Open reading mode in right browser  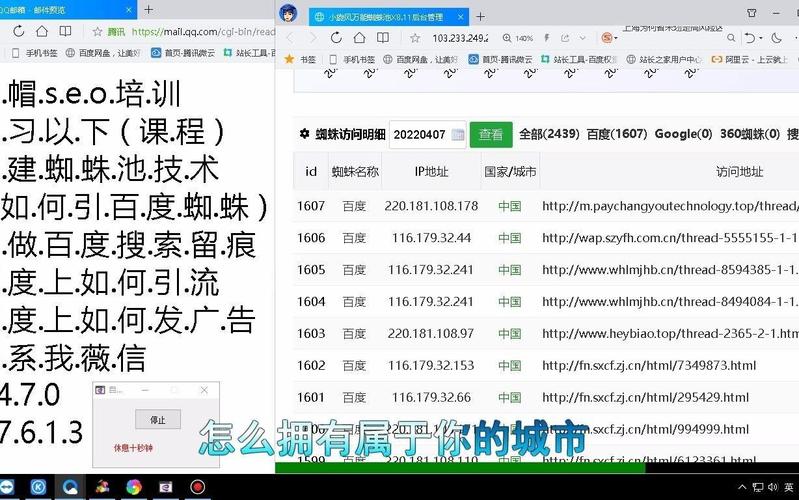[383, 38]
